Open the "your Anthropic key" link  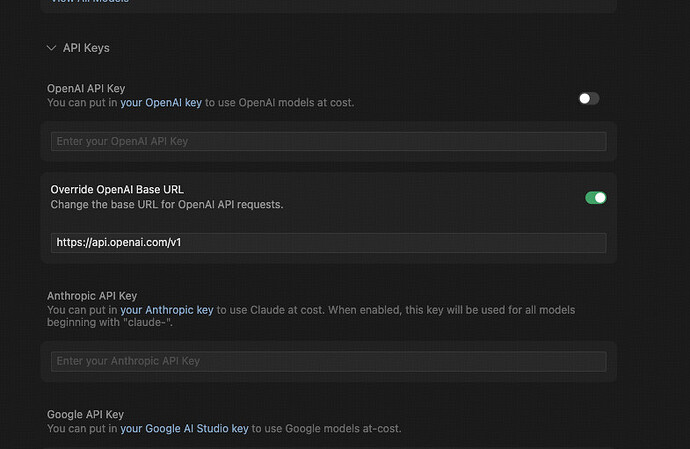coord(167,310)
